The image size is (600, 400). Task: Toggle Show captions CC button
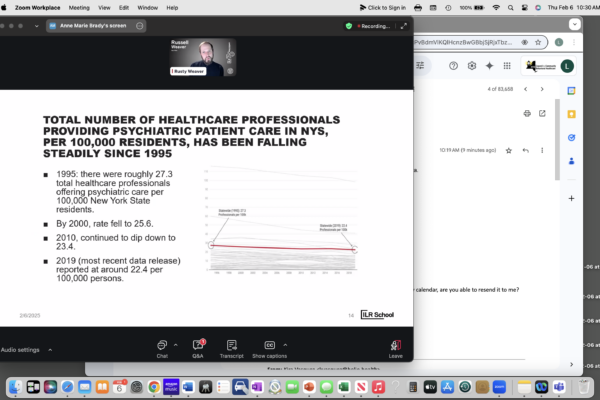point(269,343)
